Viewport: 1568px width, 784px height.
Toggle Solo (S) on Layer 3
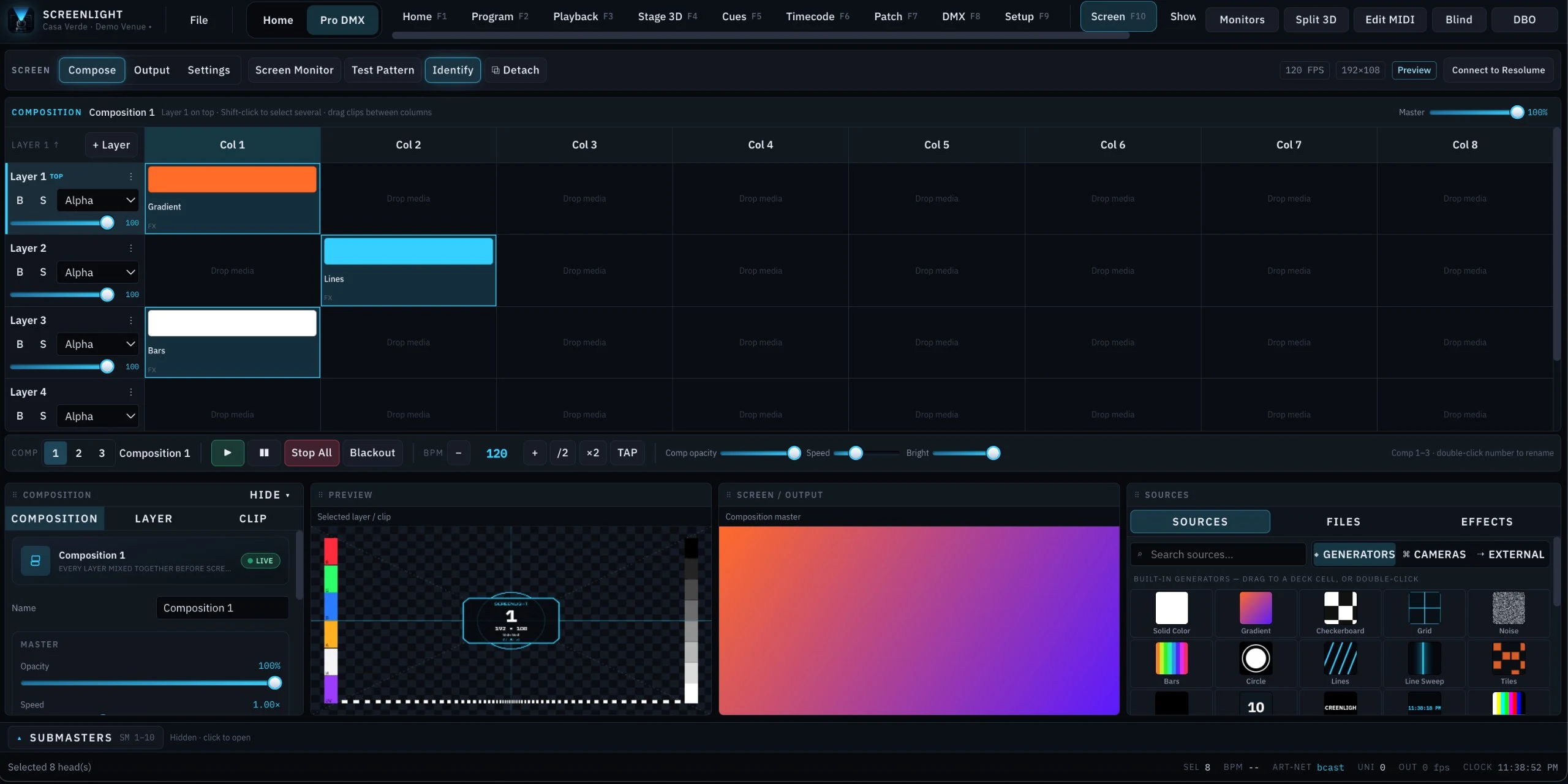click(43, 344)
